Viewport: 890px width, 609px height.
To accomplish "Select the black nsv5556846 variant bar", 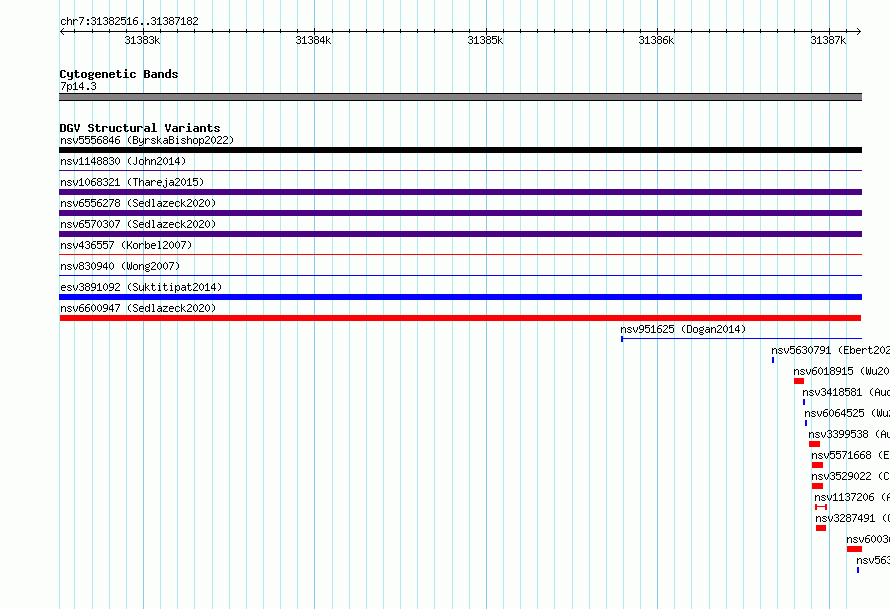I will coord(460,150).
